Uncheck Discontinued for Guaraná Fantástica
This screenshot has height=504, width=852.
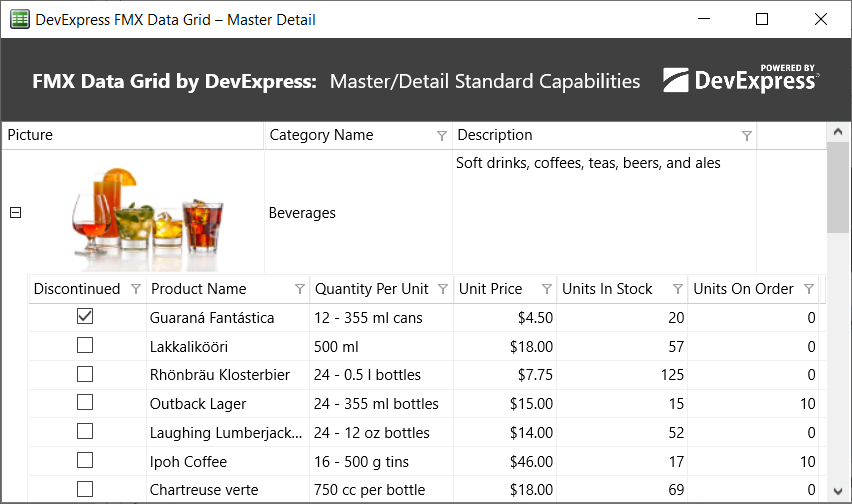point(85,316)
